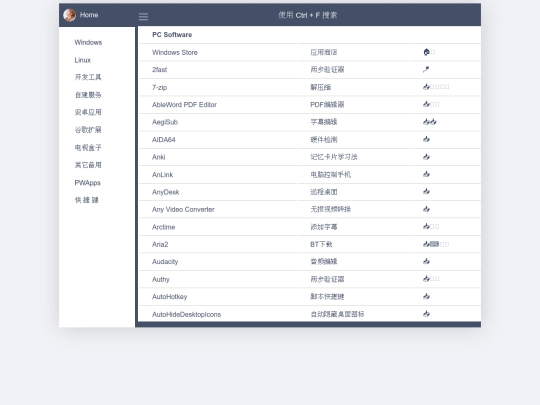Viewport: 540px width, 405px height.
Task: Select Linux in the sidebar
Action: [x=83, y=60]
